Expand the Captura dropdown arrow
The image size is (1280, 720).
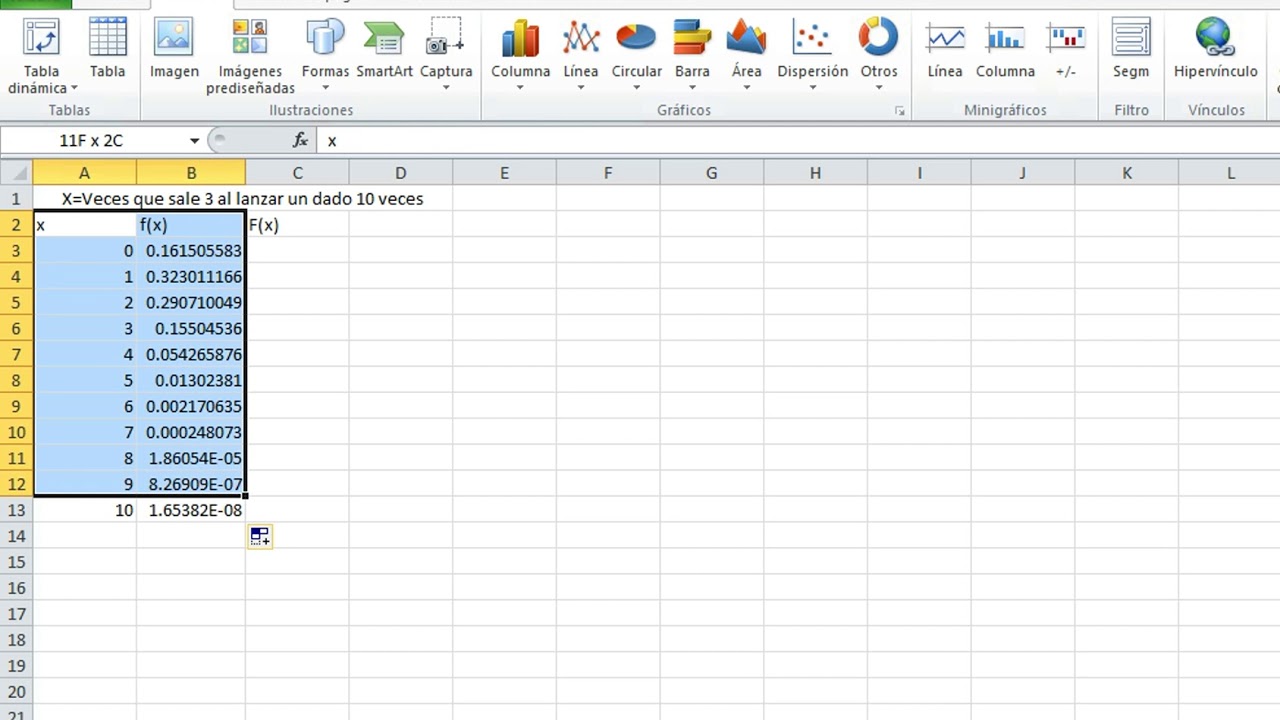(x=446, y=88)
